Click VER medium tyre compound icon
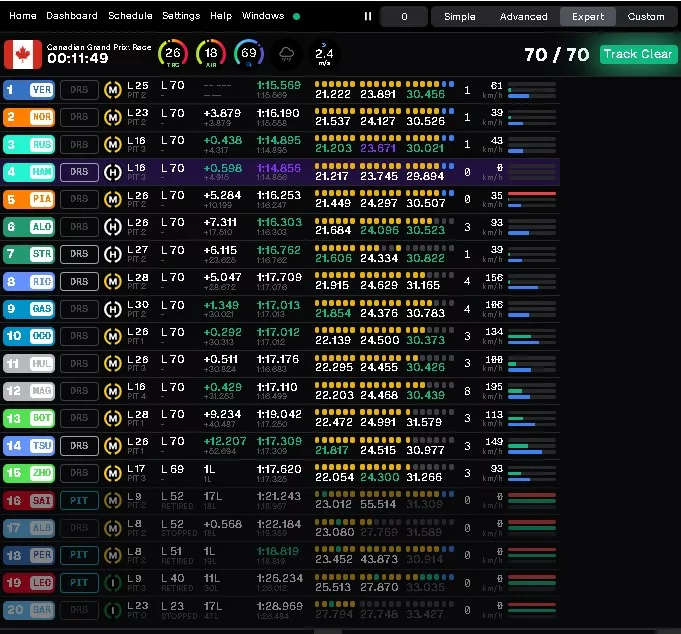681x634 pixels. point(113,90)
